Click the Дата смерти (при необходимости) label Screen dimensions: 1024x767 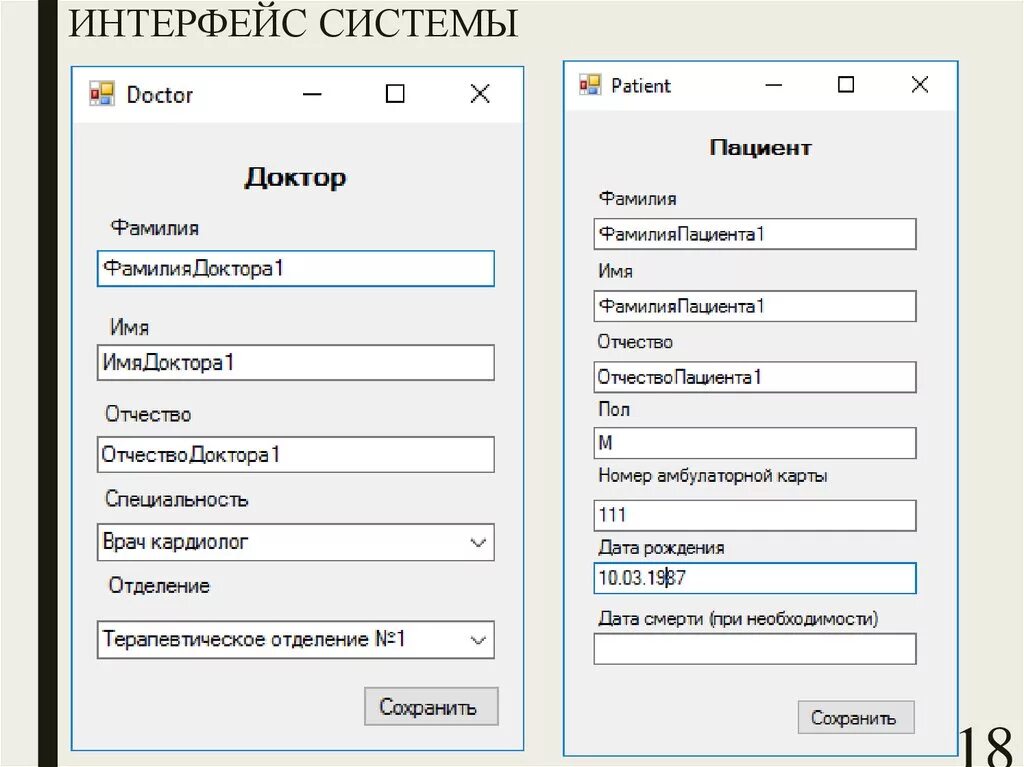738,618
